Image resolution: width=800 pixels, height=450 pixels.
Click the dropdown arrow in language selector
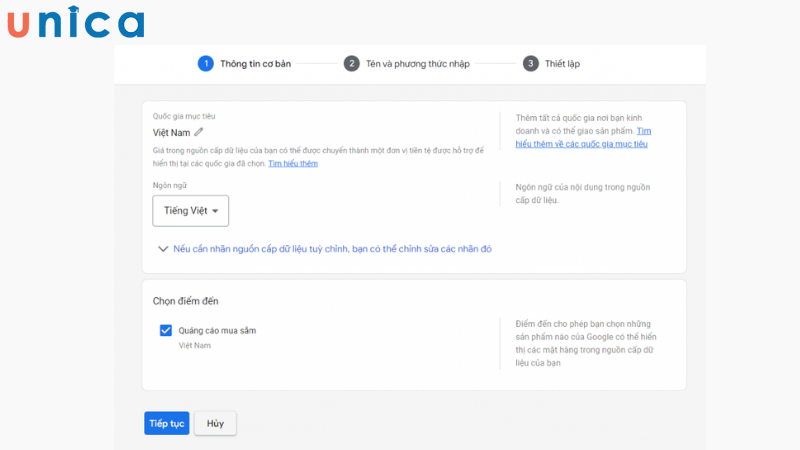click(x=215, y=211)
